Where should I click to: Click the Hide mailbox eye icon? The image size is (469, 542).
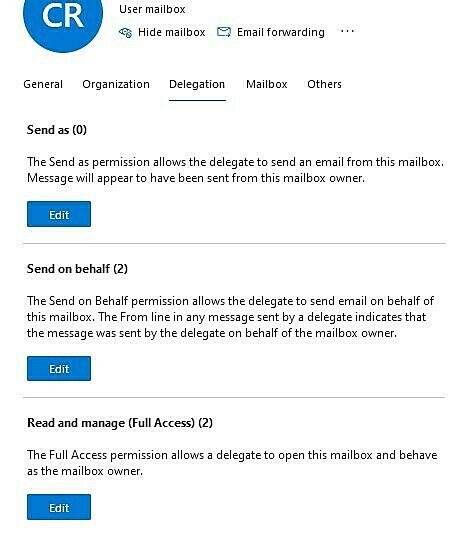pos(125,32)
